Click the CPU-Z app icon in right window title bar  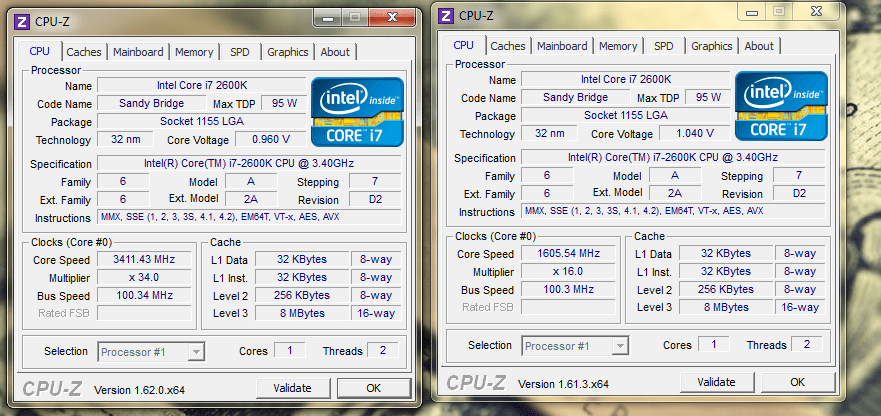[x=447, y=16]
